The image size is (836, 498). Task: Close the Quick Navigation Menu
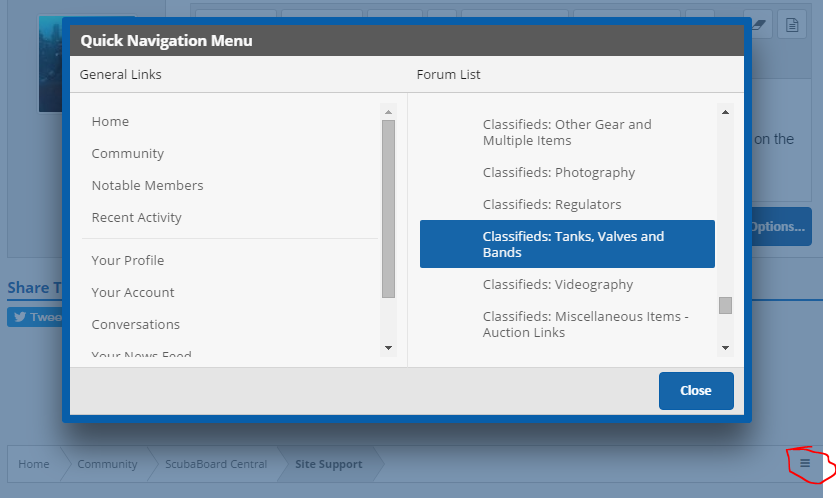696,390
